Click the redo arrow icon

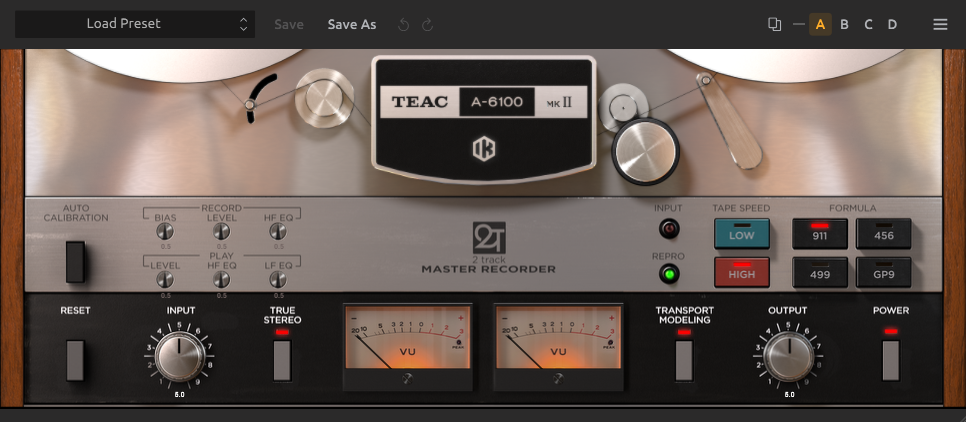coord(427,25)
